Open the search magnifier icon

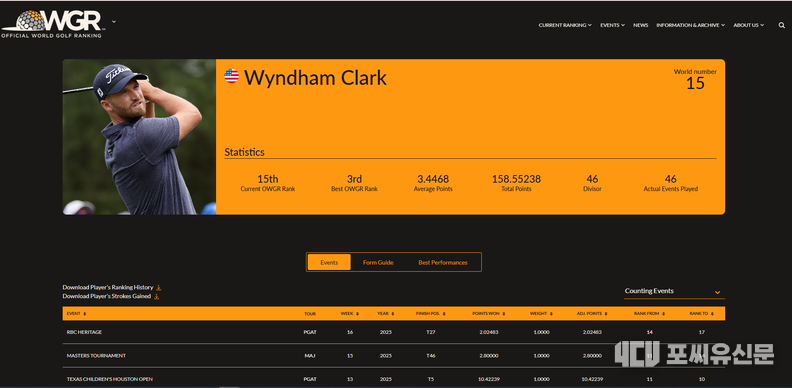coord(781,25)
